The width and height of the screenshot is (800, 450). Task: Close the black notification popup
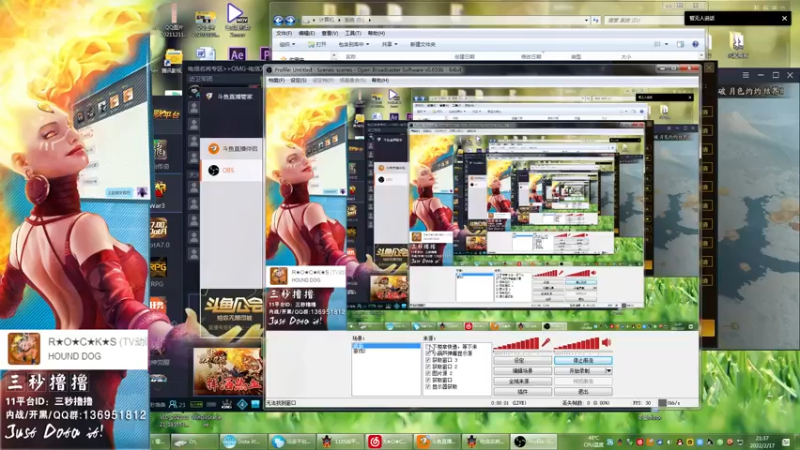pyautogui.click(x=785, y=18)
